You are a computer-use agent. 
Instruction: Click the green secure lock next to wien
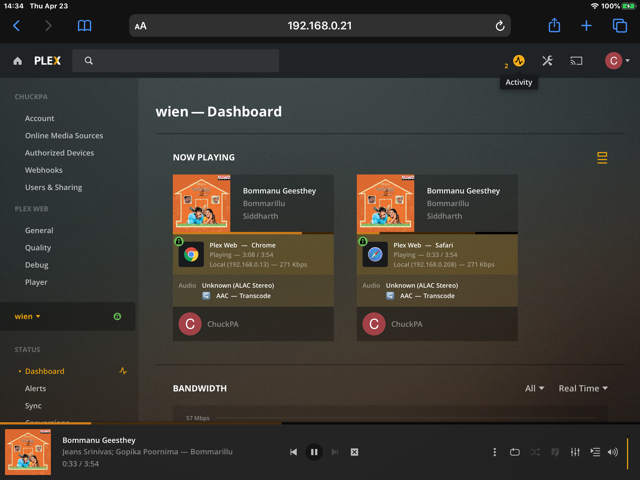(x=117, y=316)
